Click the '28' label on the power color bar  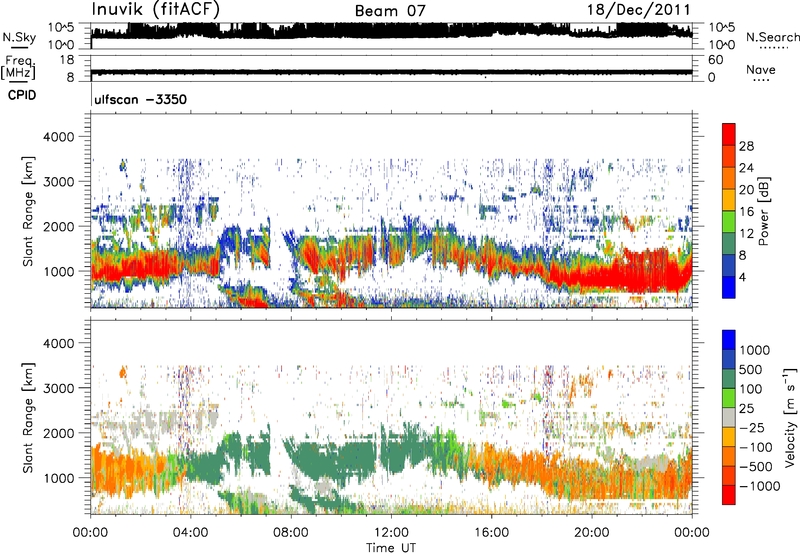[x=746, y=146]
